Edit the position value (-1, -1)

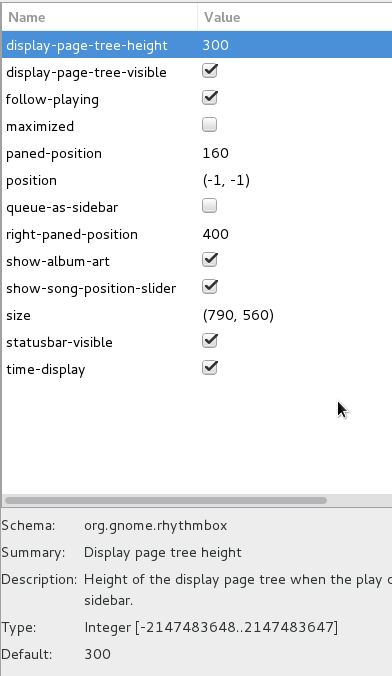[x=226, y=180]
